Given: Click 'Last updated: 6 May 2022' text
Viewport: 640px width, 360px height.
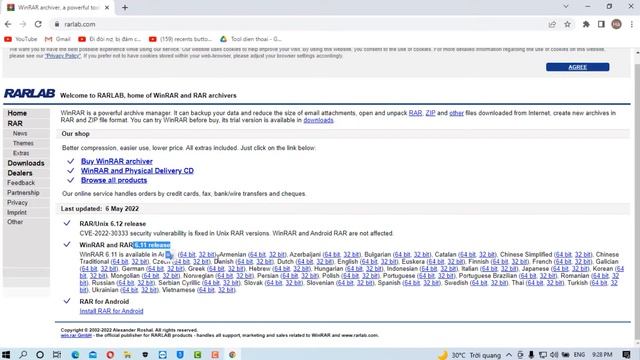Looking at the screenshot, I should click(100, 209).
